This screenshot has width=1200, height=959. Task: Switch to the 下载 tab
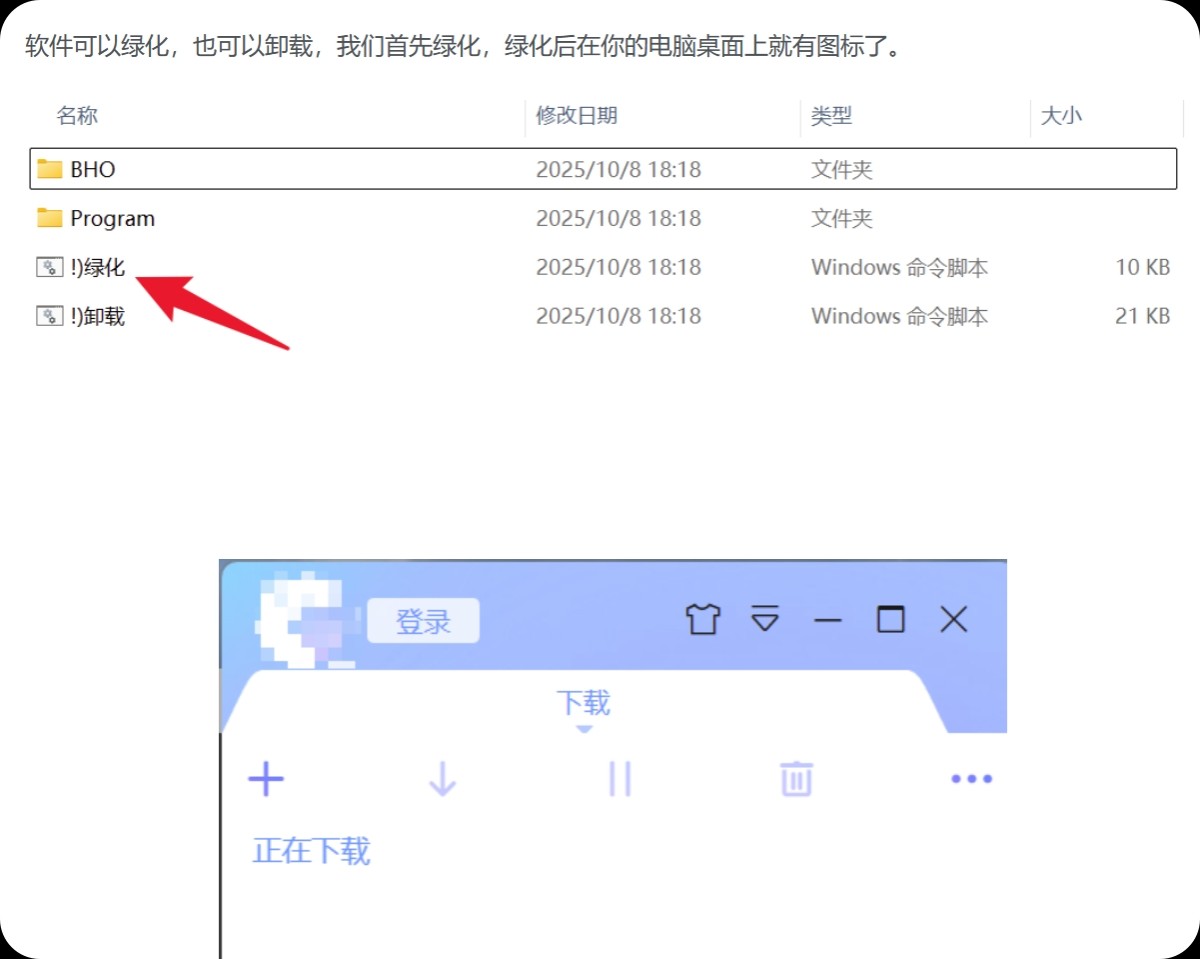click(x=583, y=703)
